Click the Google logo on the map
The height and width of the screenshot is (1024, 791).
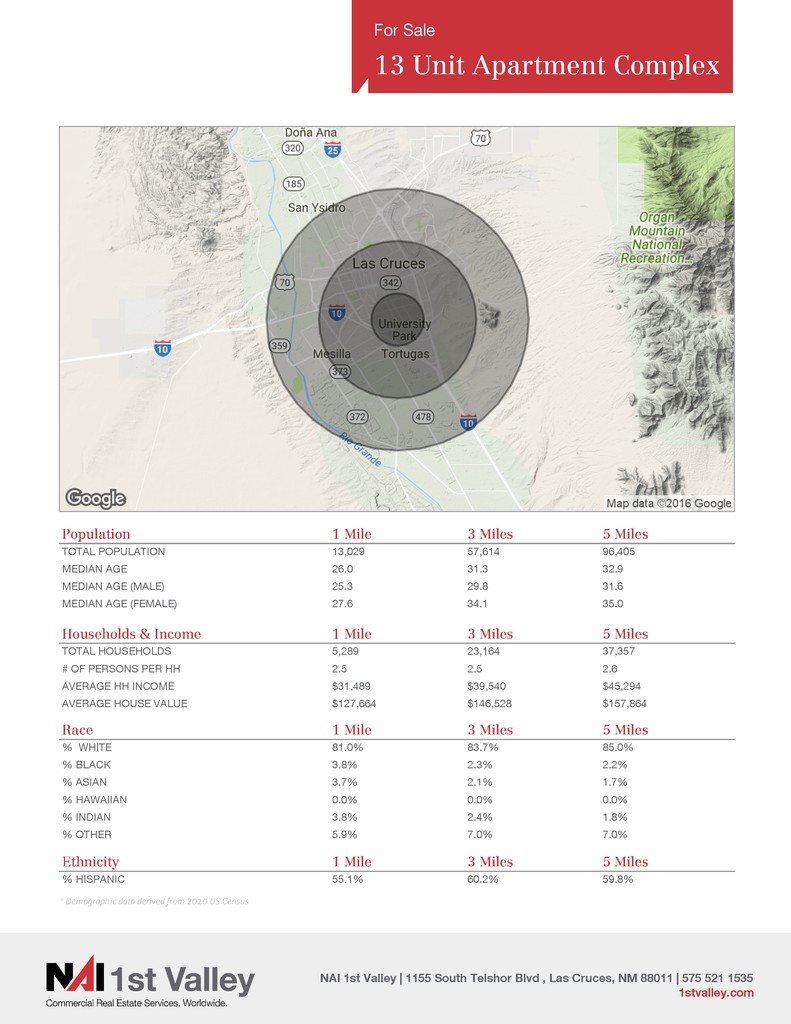96,498
